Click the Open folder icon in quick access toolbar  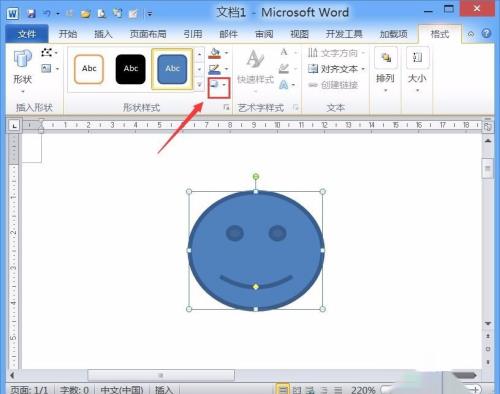pos(85,14)
